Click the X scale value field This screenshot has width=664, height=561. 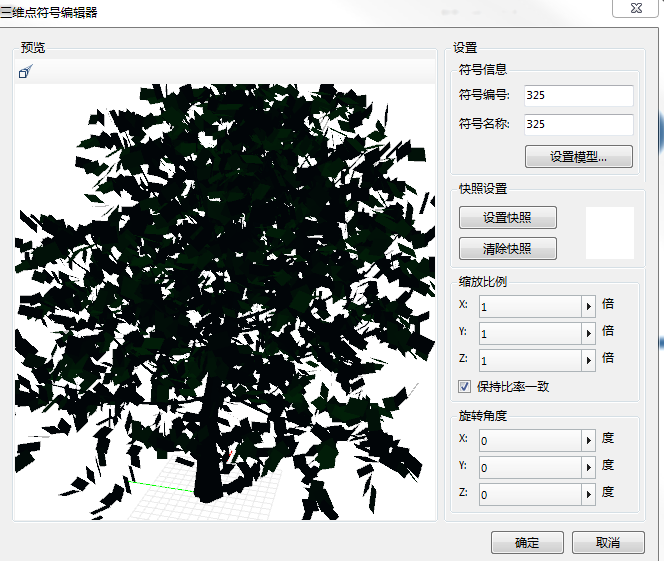tap(530, 307)
